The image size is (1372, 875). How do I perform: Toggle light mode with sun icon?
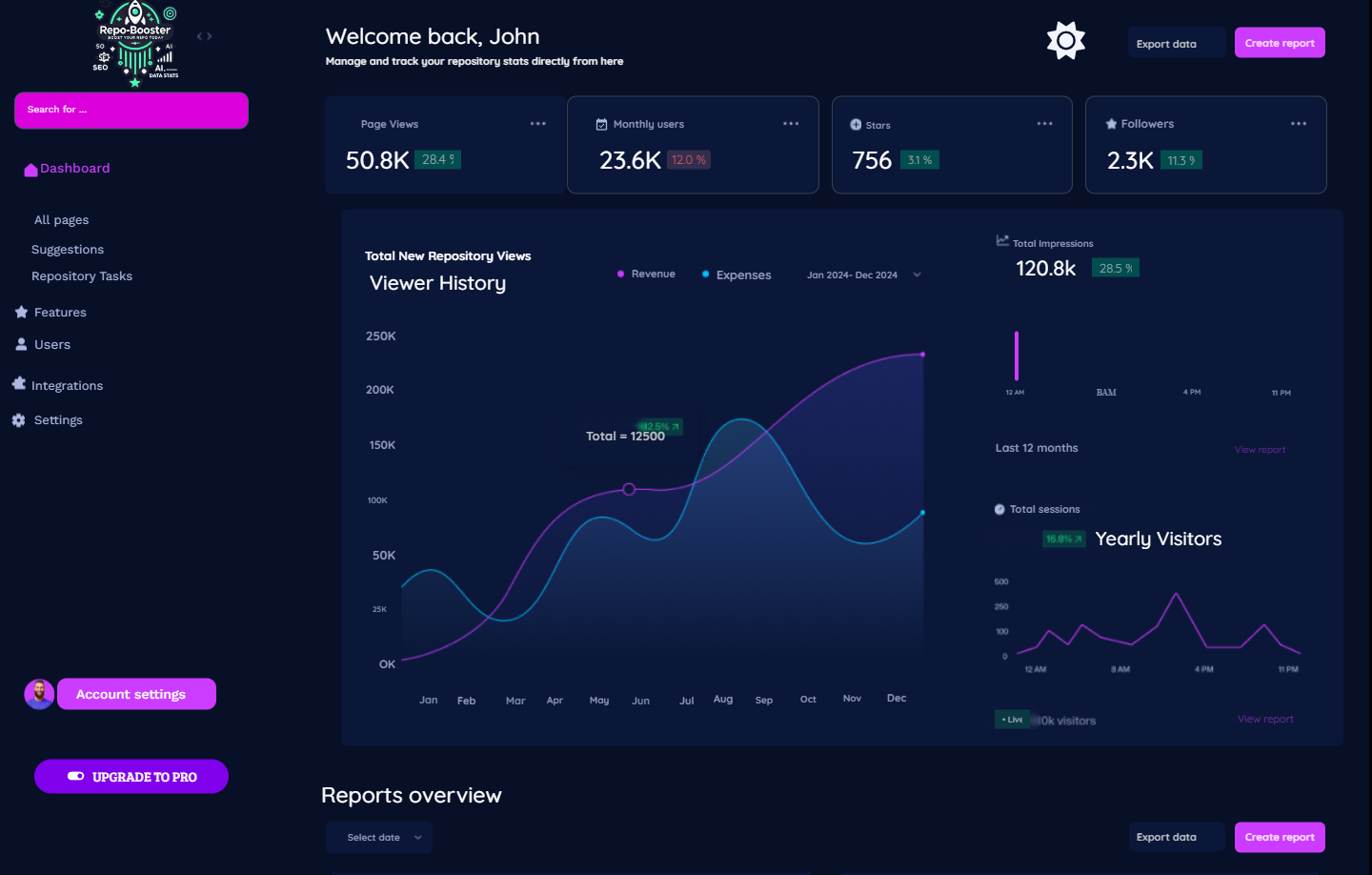[1066, 41]
